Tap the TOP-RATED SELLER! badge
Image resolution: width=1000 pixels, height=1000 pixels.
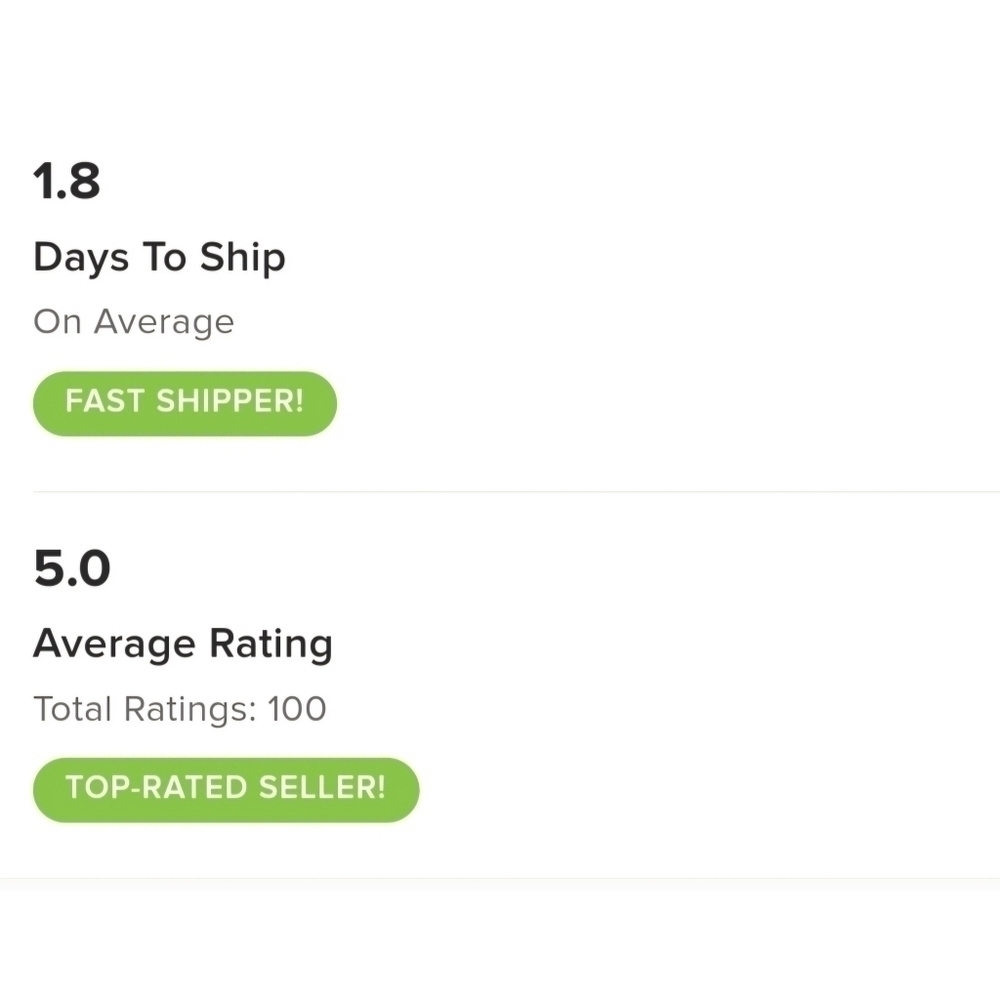point(225,789)
